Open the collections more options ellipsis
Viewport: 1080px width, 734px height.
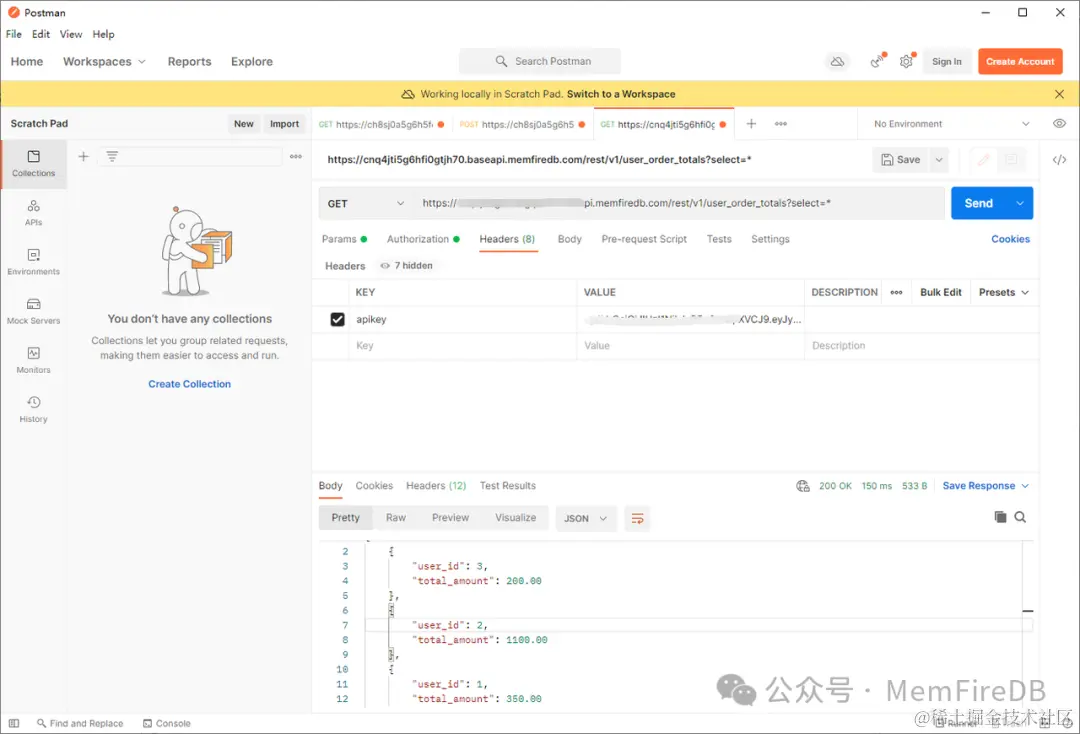point(295,156)
